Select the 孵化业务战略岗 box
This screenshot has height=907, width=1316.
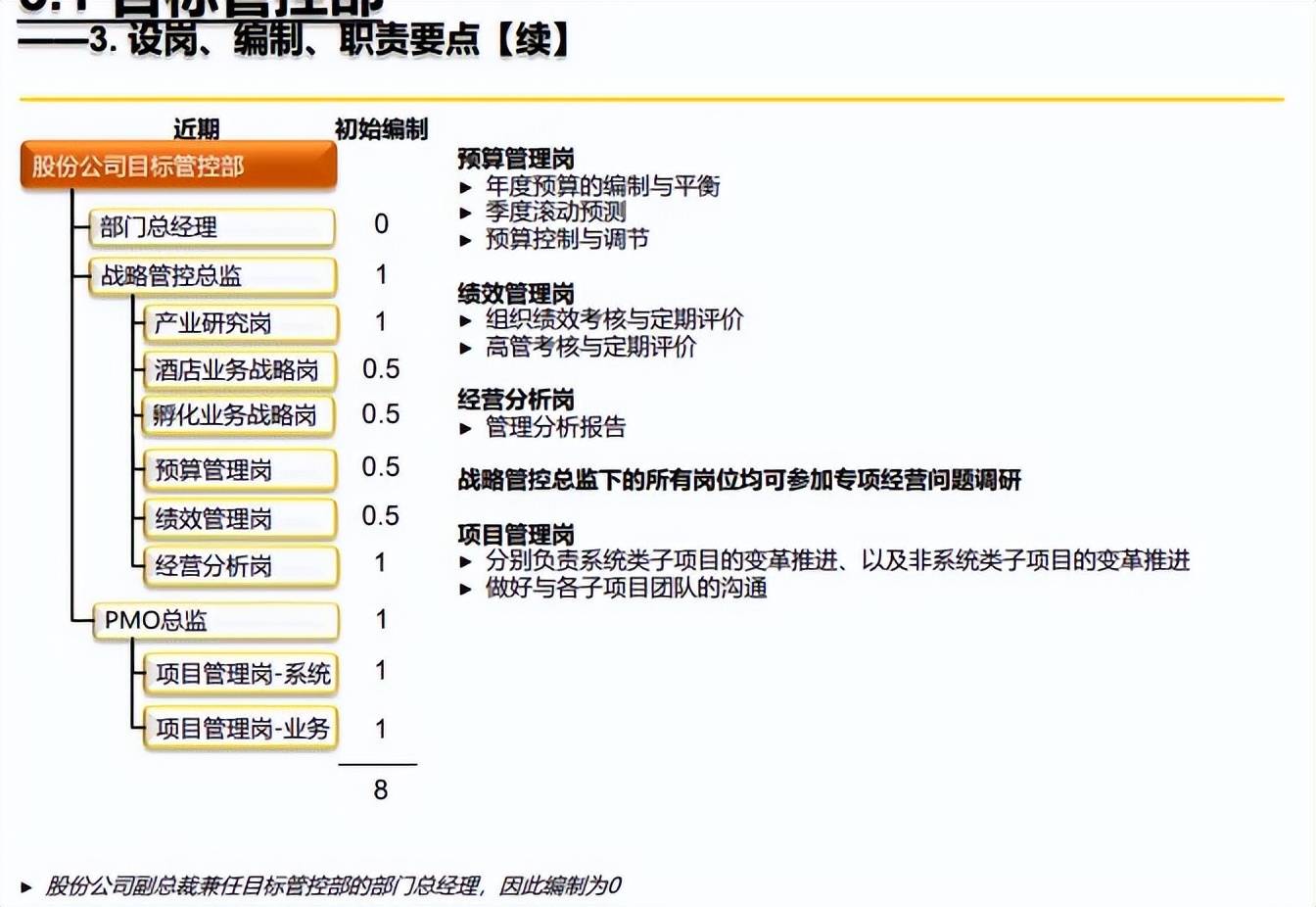coord(240,415)
